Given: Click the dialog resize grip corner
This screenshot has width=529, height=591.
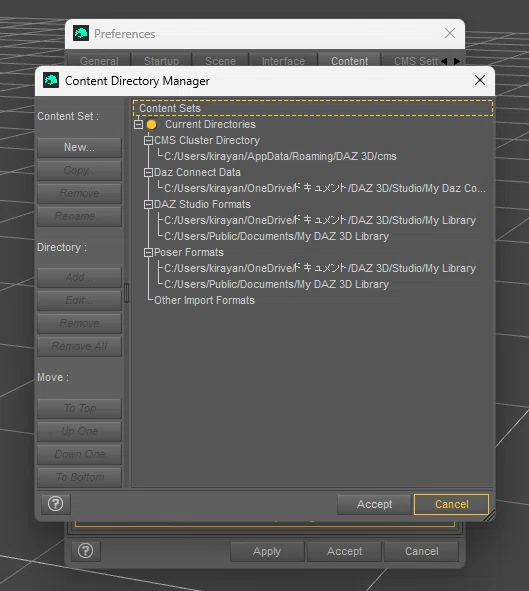Looking at the screenshot, I should pyautogui.click(x=489, y=516).
